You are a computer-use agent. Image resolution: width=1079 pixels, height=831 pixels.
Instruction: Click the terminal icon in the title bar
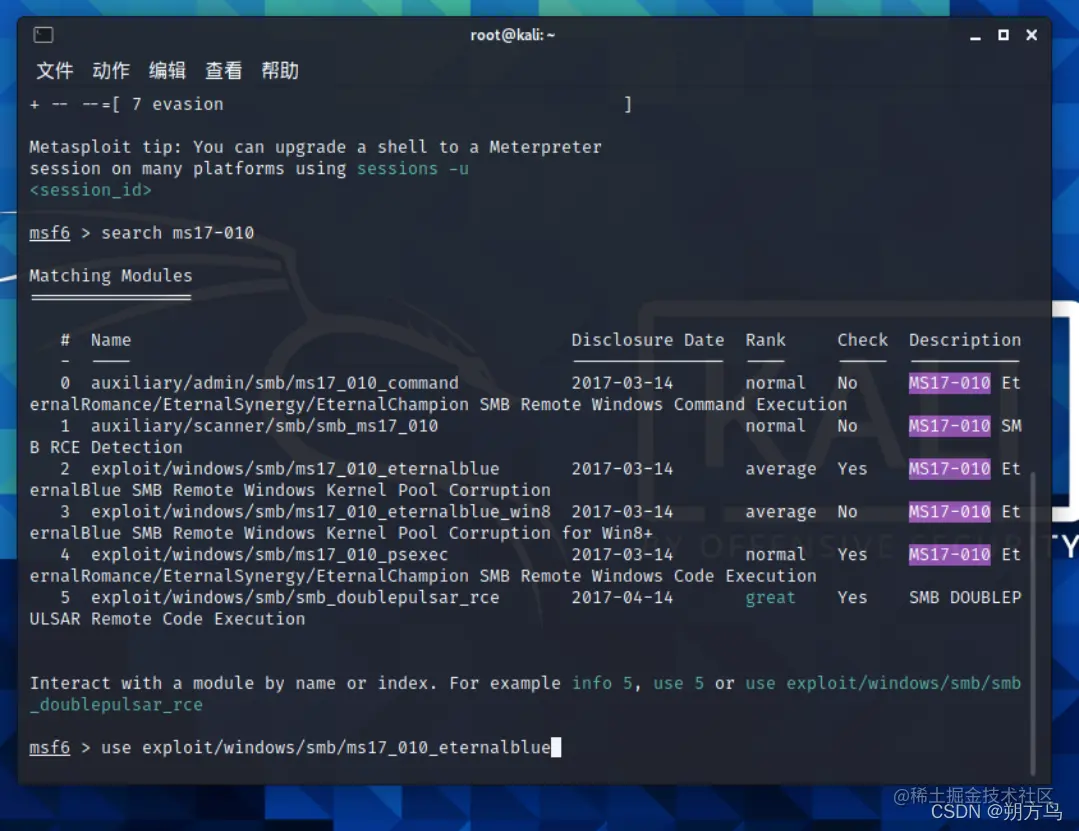click(43, 34)
